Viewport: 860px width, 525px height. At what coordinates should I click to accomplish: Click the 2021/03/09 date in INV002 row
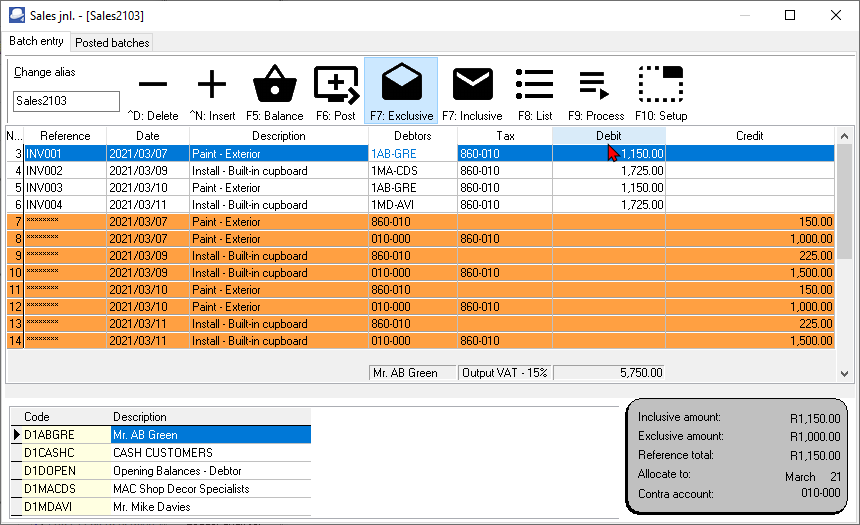click(148, 171)
